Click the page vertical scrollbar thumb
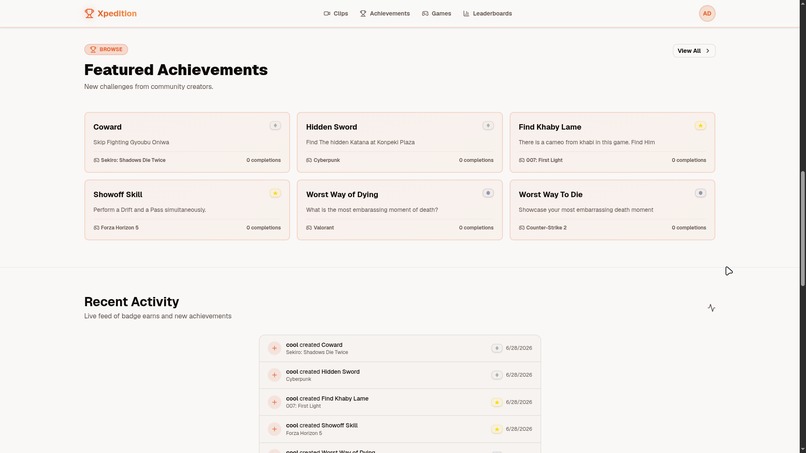The width and height of the screenshot is (806, 453). 802,228
